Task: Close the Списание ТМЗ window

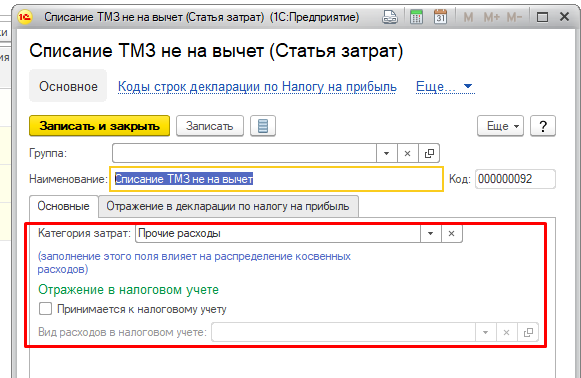Action: click(x=564, y=17)
